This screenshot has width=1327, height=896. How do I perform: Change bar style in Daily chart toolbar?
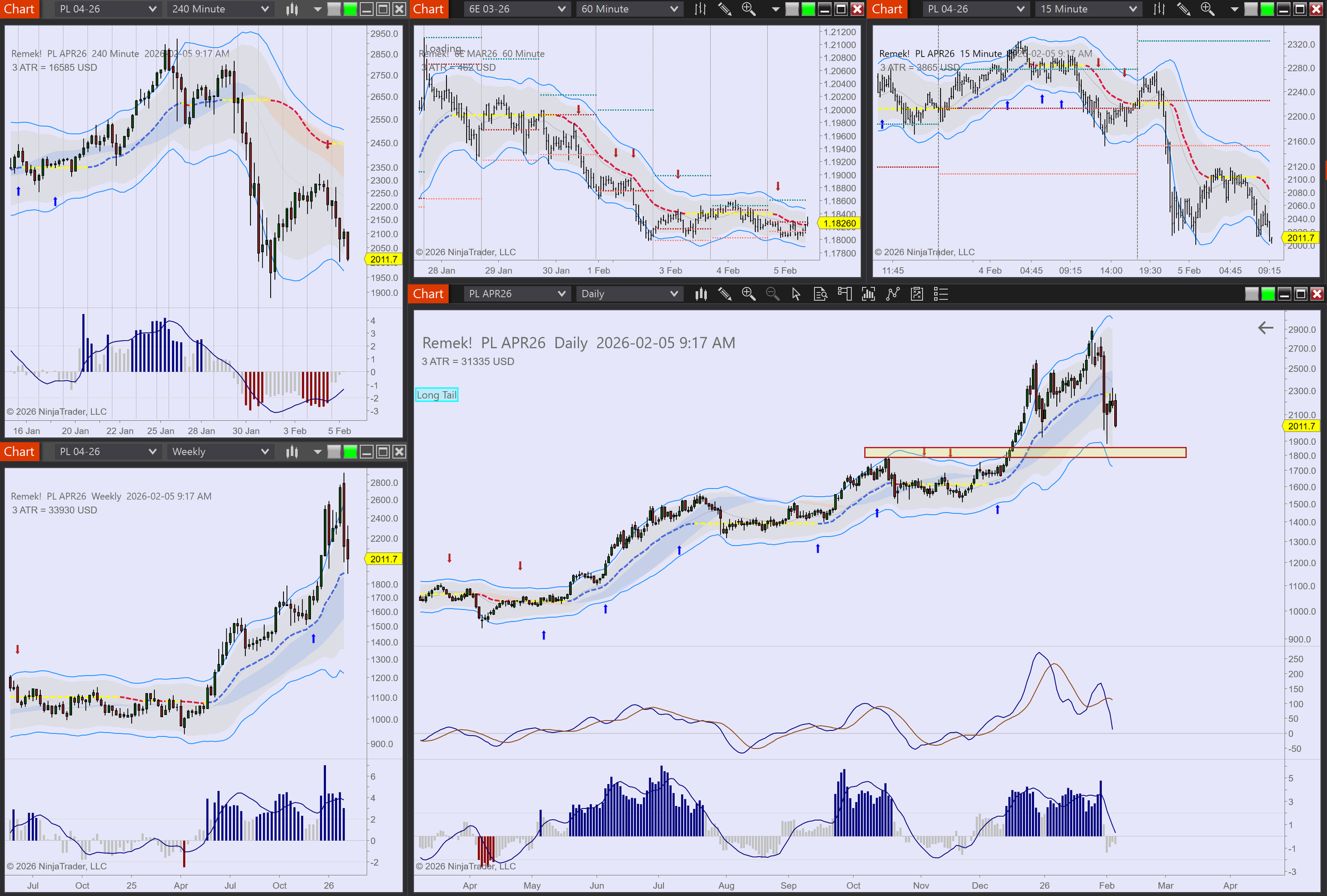coord(701,294)
